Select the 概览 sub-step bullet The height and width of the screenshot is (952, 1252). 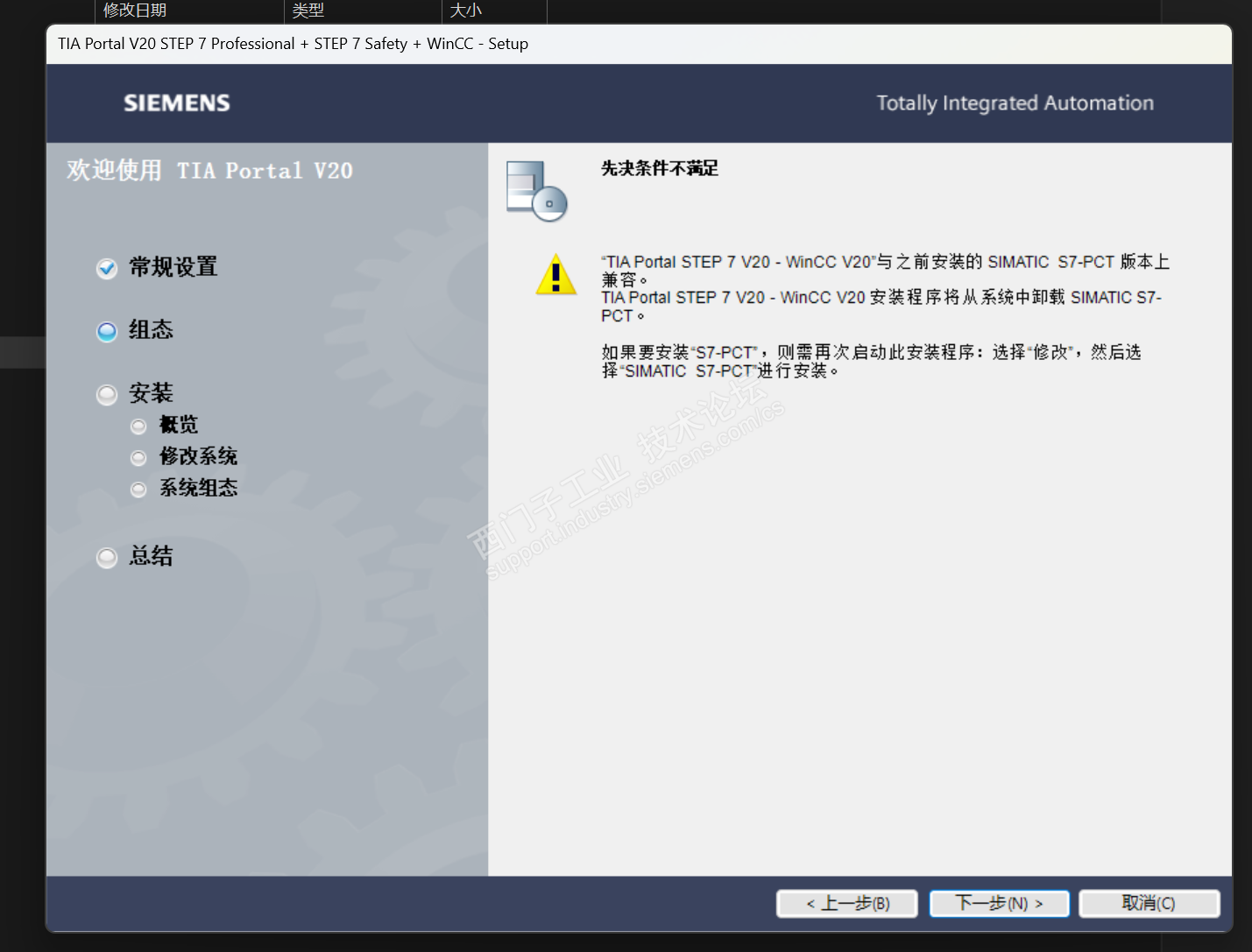click(x=138, y=427)
